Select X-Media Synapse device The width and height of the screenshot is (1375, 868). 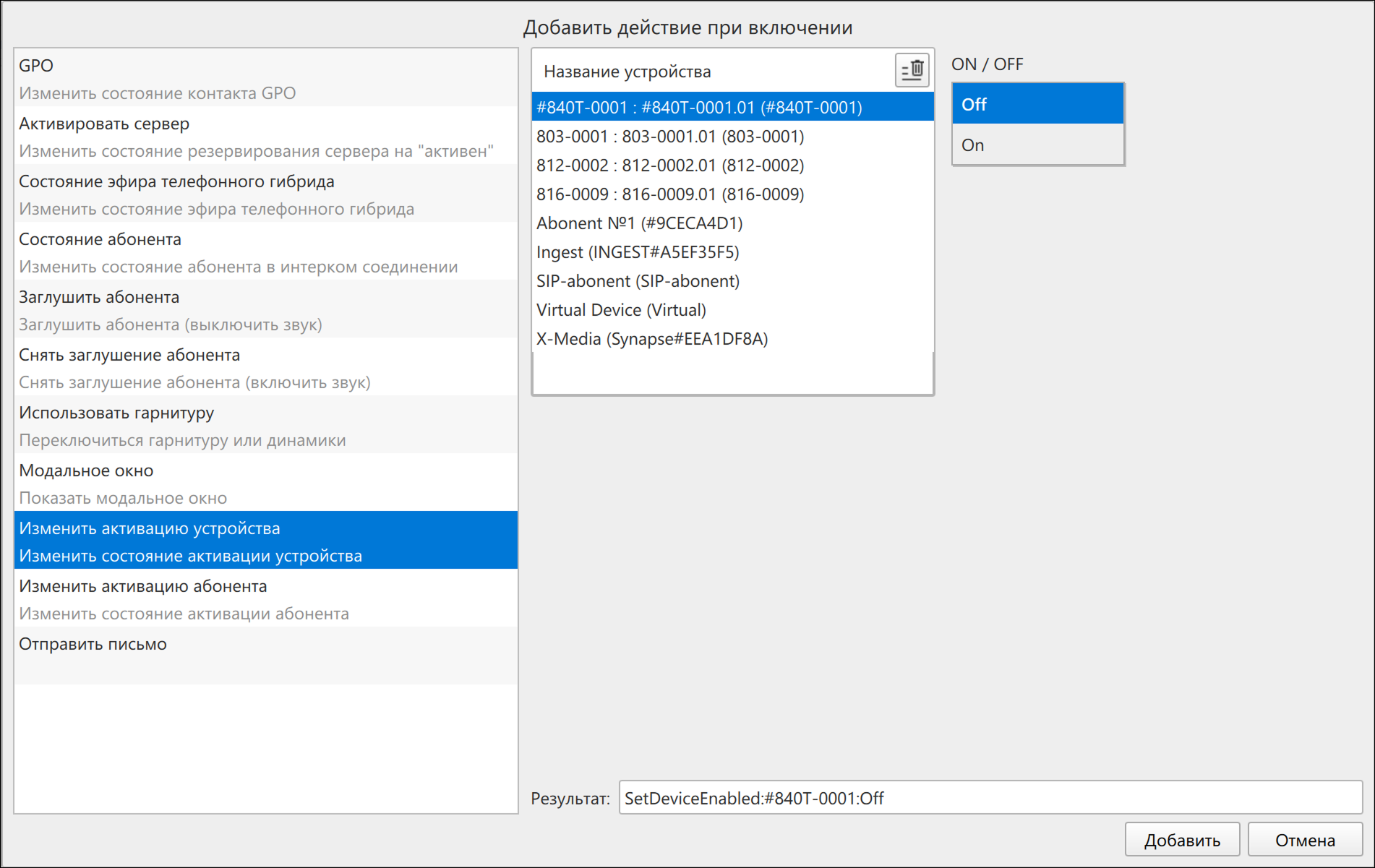click(732, 338)
